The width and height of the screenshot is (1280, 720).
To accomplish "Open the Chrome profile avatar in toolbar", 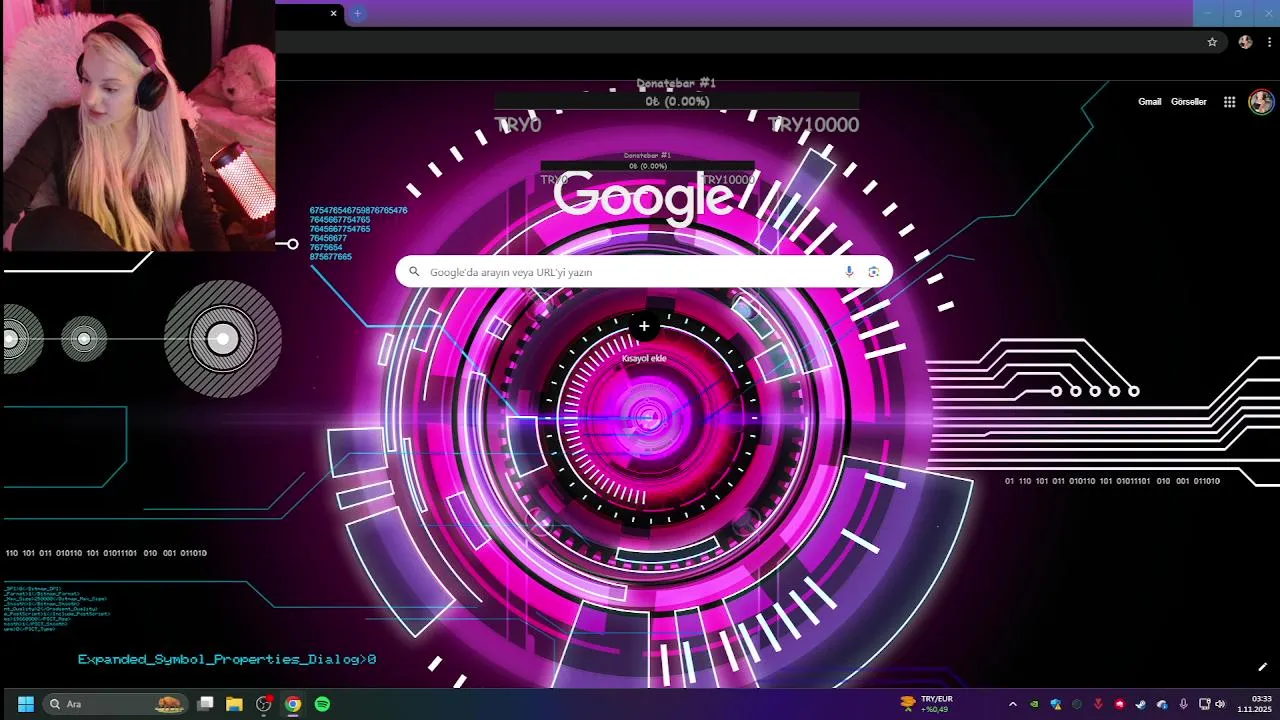I will (1245, 42).
